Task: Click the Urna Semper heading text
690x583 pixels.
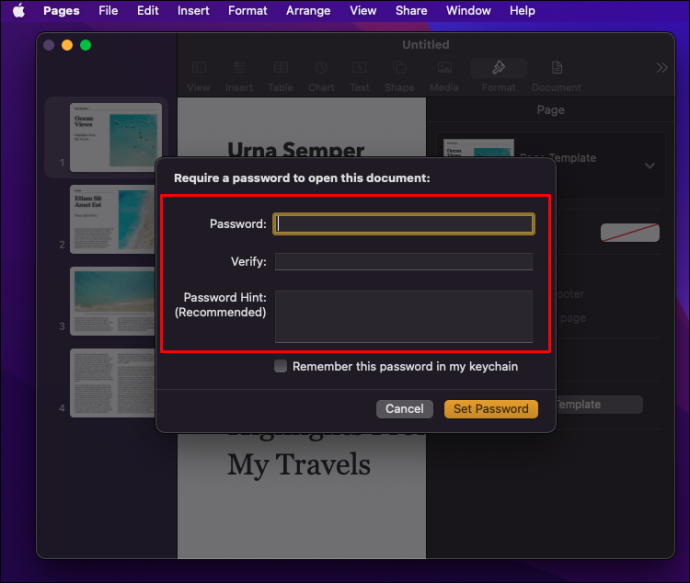Action: [x=296, y=149]
